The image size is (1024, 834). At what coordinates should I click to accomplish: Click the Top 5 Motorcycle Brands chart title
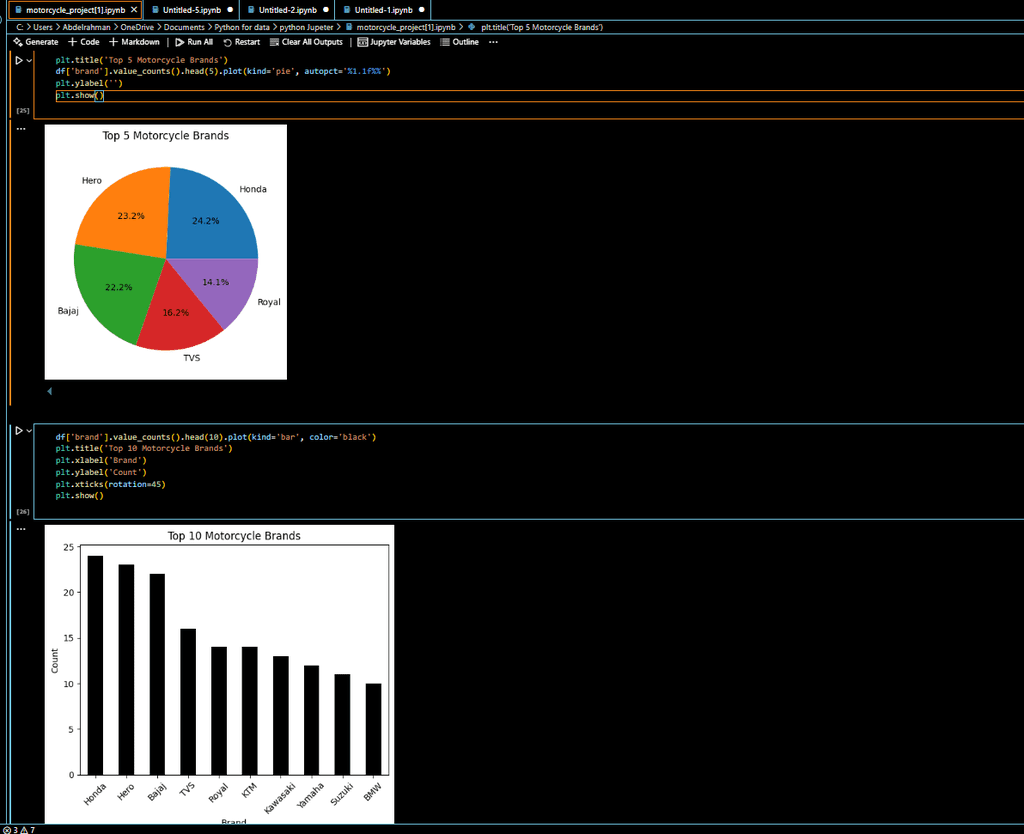166,136
